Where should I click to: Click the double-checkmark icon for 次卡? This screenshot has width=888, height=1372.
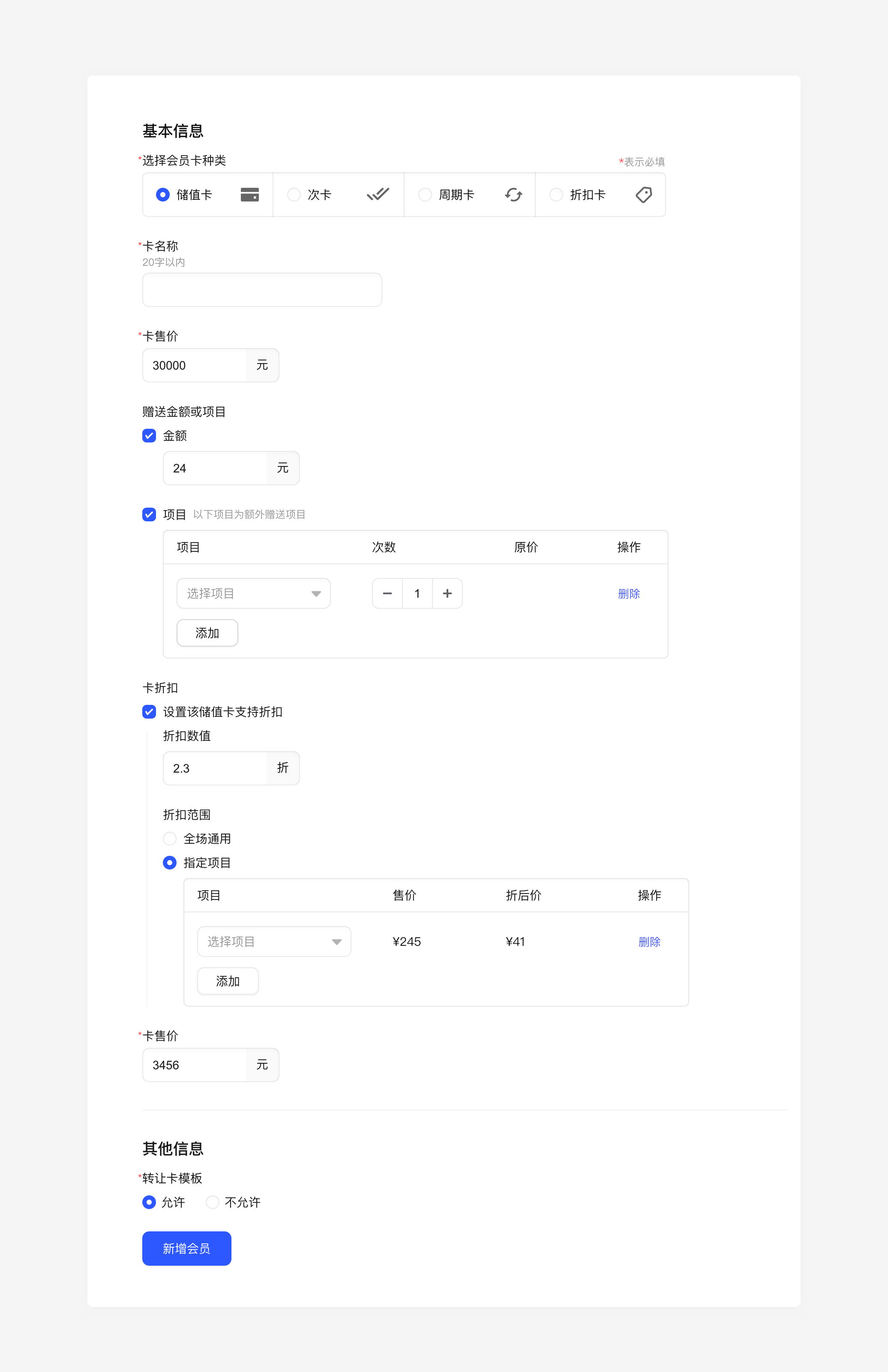coord(378,195)
